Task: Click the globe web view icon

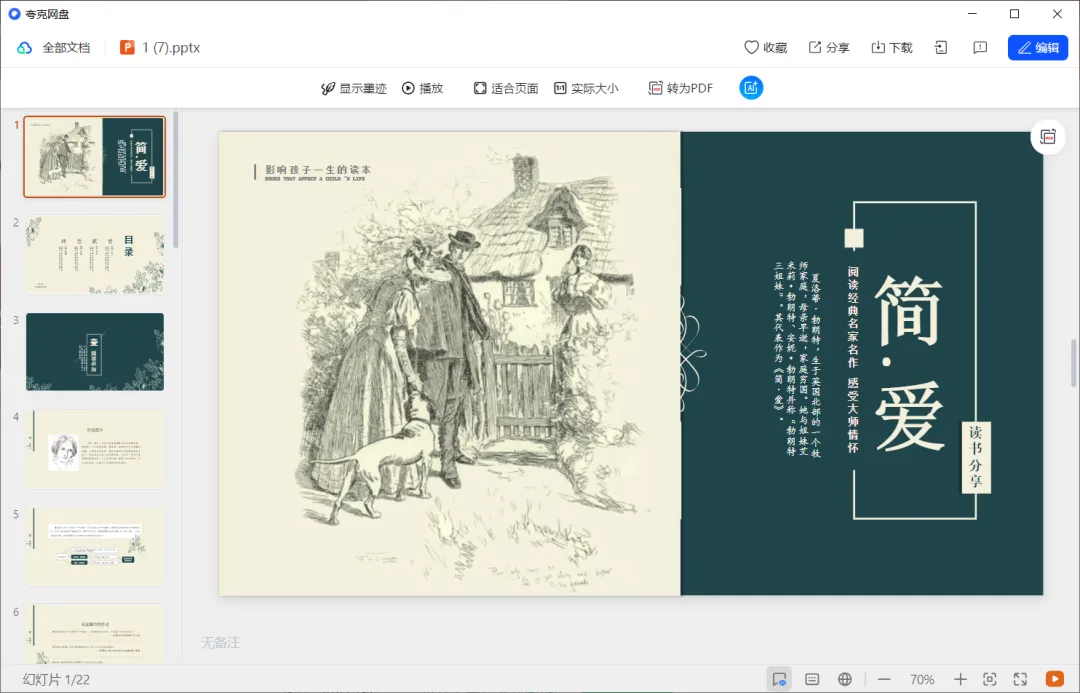Action: [x=845, y=679]
